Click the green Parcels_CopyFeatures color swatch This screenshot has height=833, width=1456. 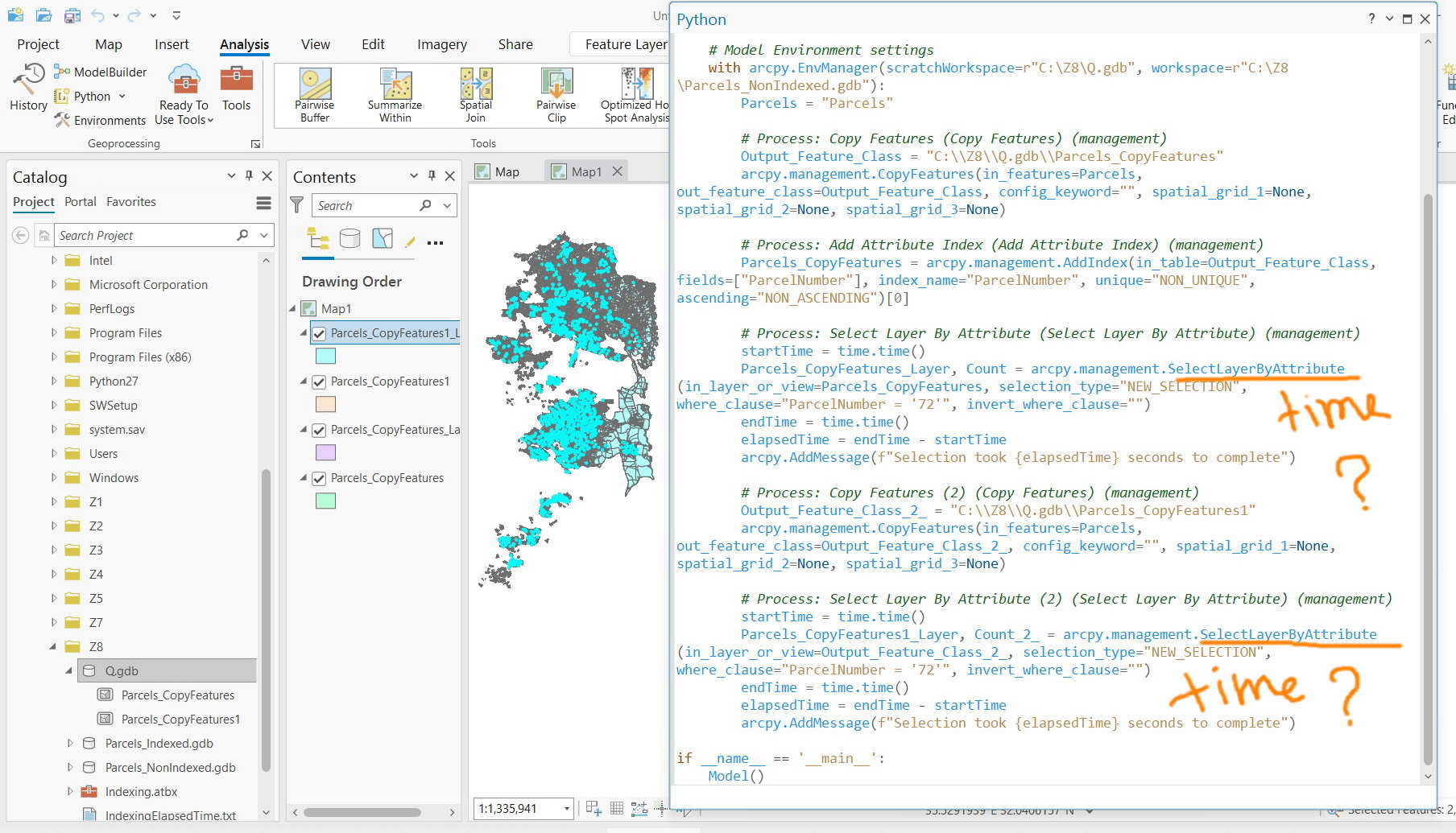pos(325,501)
